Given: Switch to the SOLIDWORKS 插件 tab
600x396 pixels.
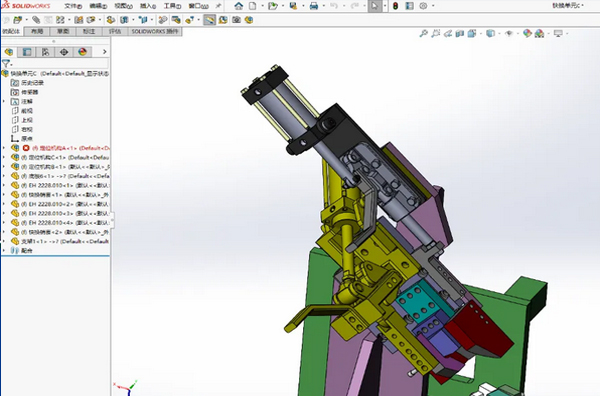Looking at the screenshot, I should 155,31.
